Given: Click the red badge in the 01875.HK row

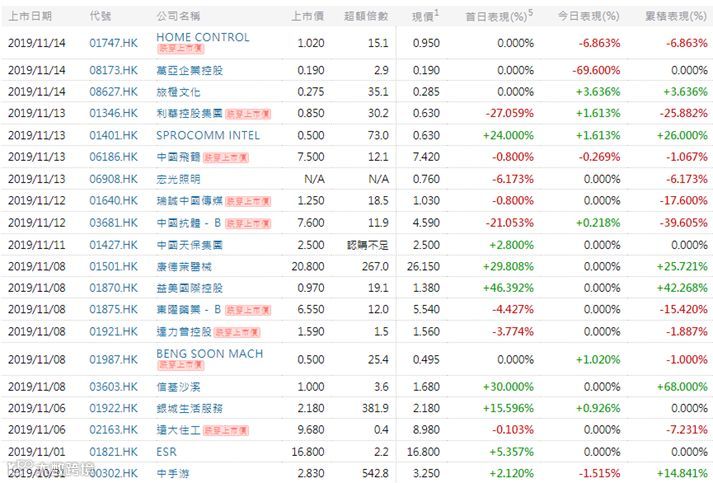Looking at the screenshot, I should [x=248, y=310].
